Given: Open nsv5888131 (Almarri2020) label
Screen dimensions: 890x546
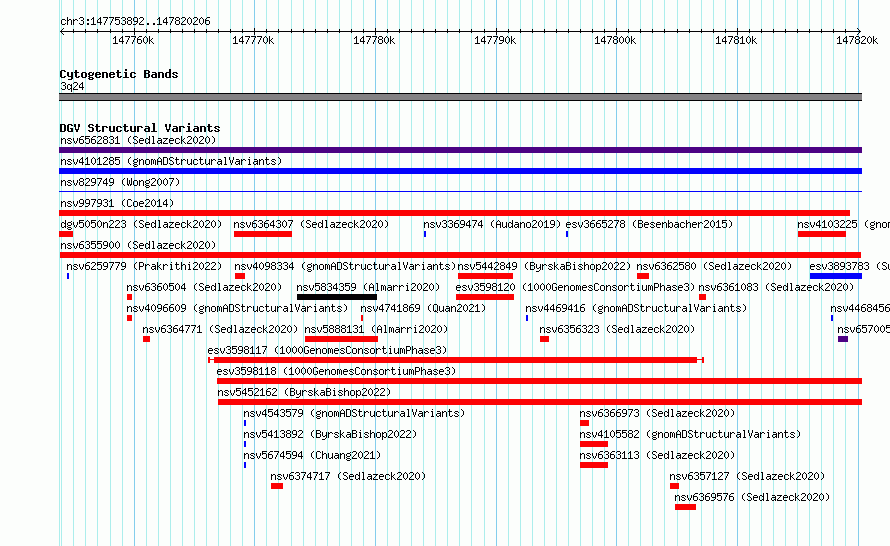Looking at the screenshot, I should (x=376, y=329).
